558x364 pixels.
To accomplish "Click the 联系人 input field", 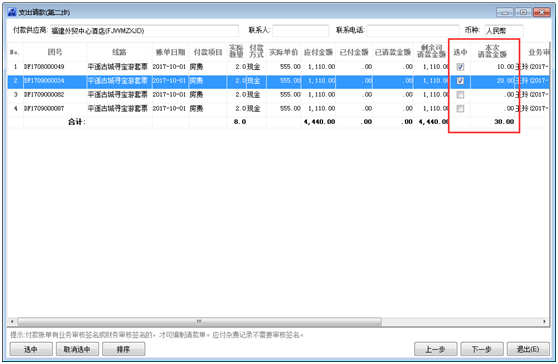I will pos(301,31).
